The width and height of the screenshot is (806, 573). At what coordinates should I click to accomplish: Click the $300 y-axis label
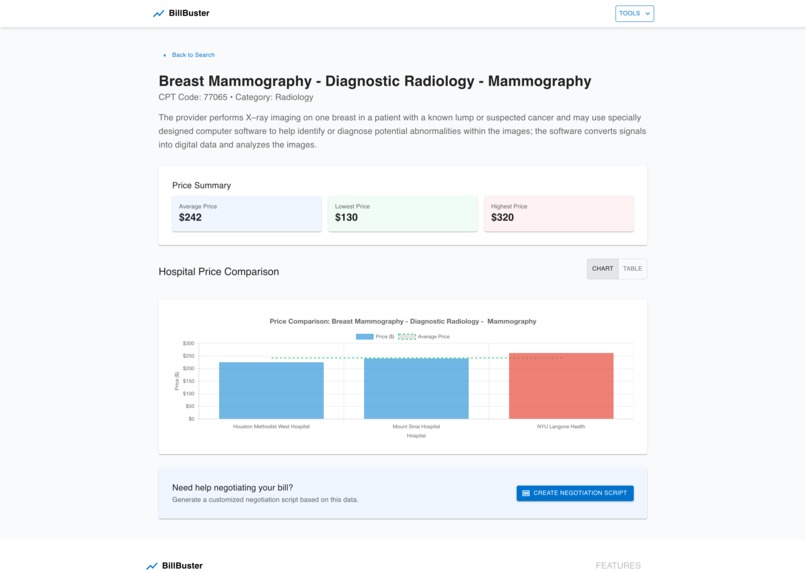tap(189, 343)
